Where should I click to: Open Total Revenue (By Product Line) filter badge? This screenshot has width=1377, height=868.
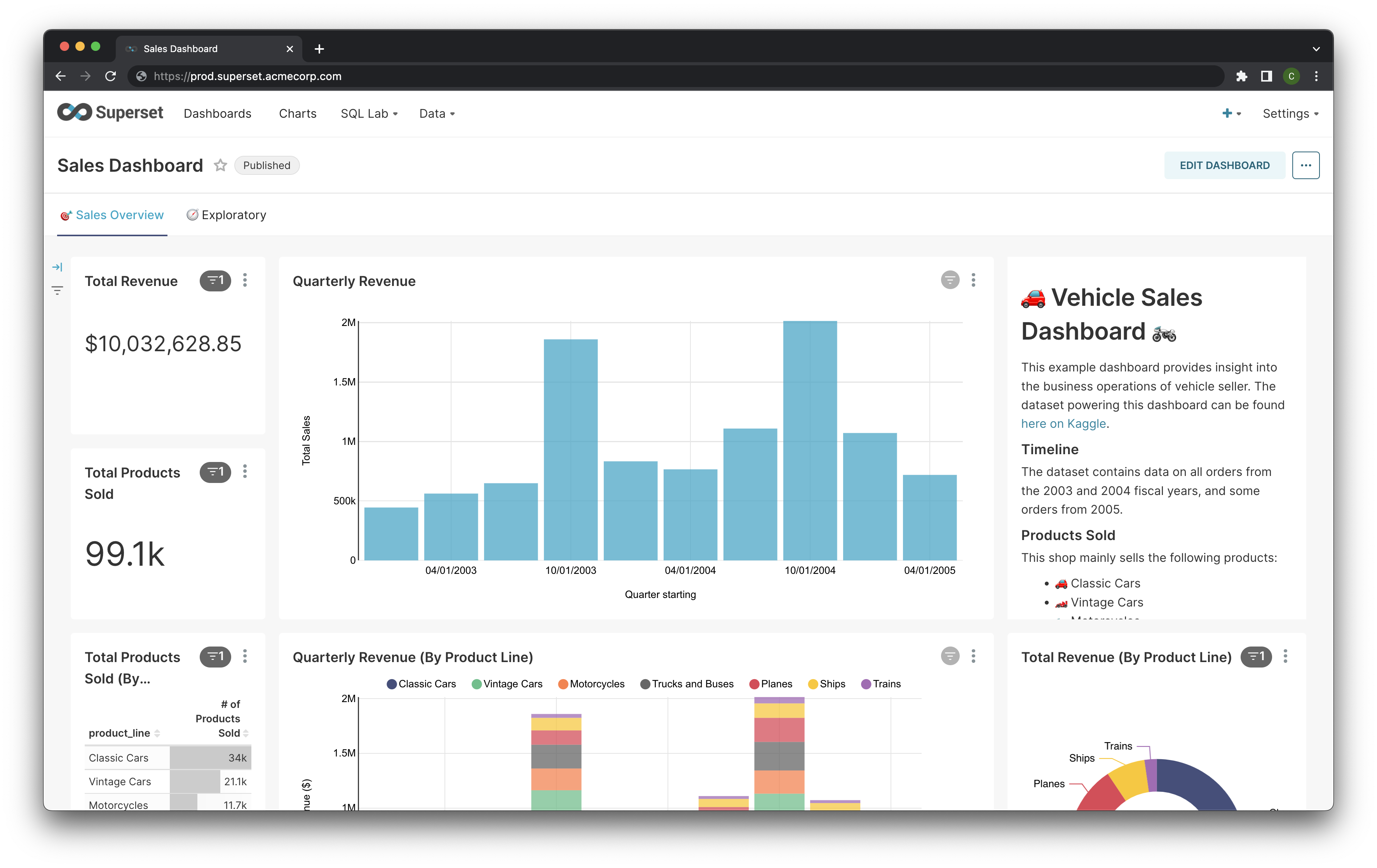[x=1256, y=656]
